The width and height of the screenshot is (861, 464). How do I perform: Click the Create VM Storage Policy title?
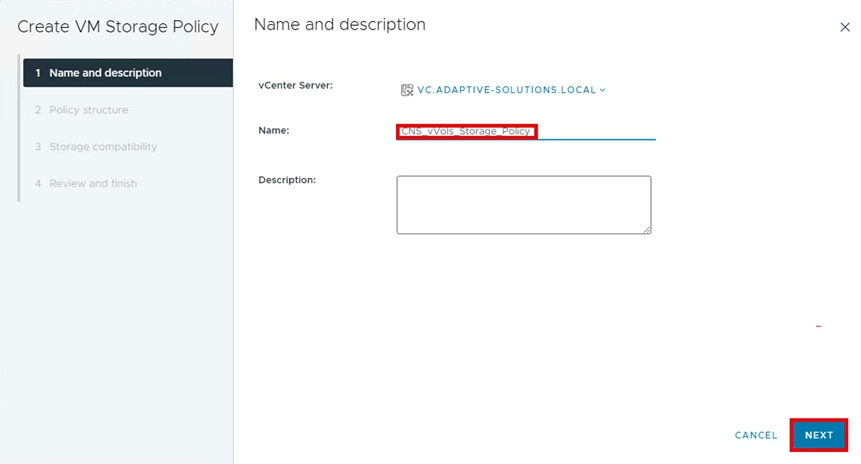pyautogui.click(x=118, y=27)
